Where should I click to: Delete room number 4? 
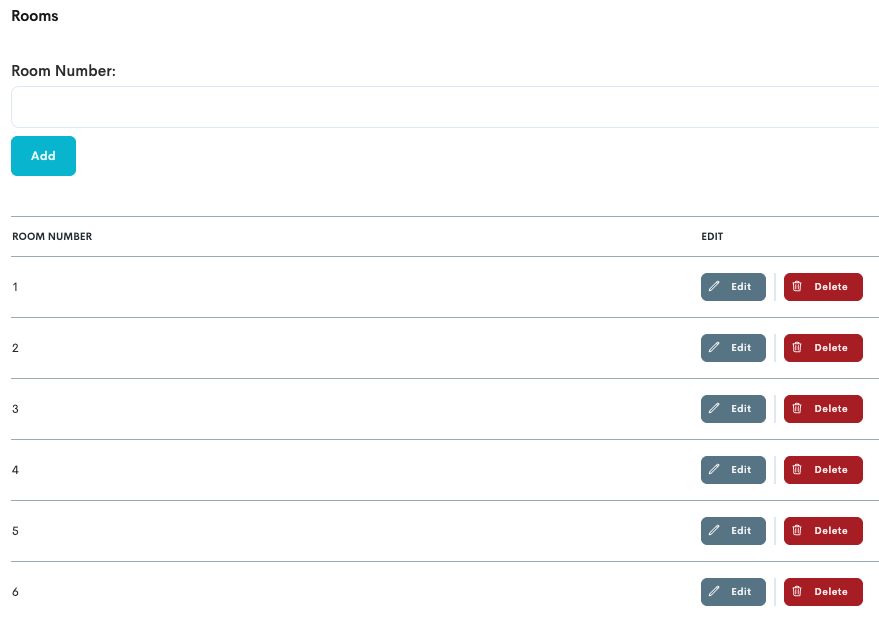tap(822, 470)
